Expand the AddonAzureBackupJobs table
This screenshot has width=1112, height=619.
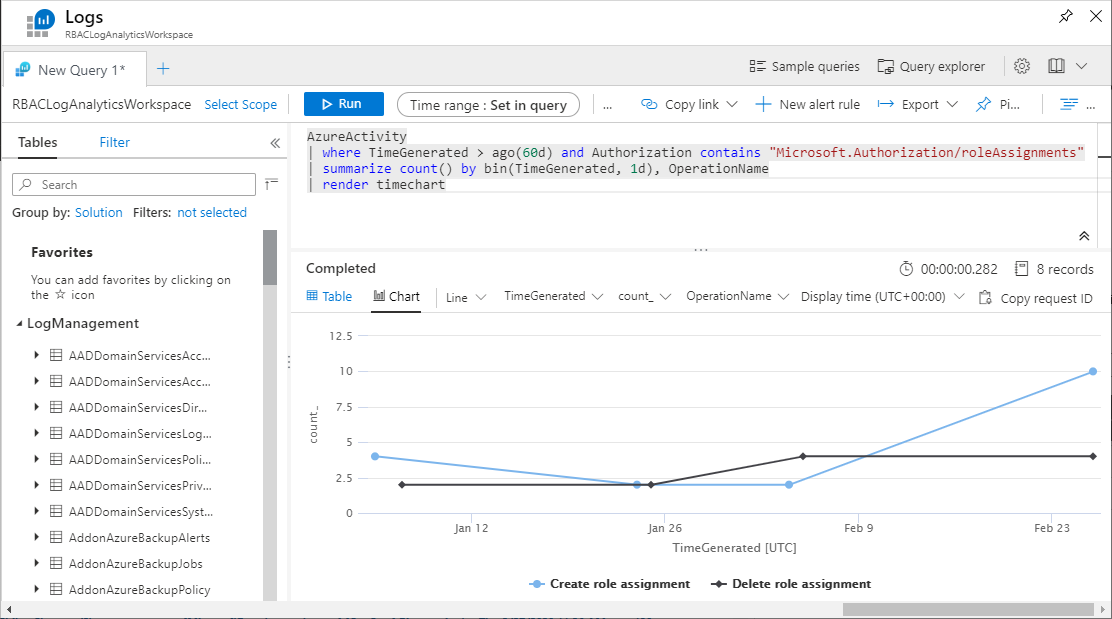click(37, 563)
